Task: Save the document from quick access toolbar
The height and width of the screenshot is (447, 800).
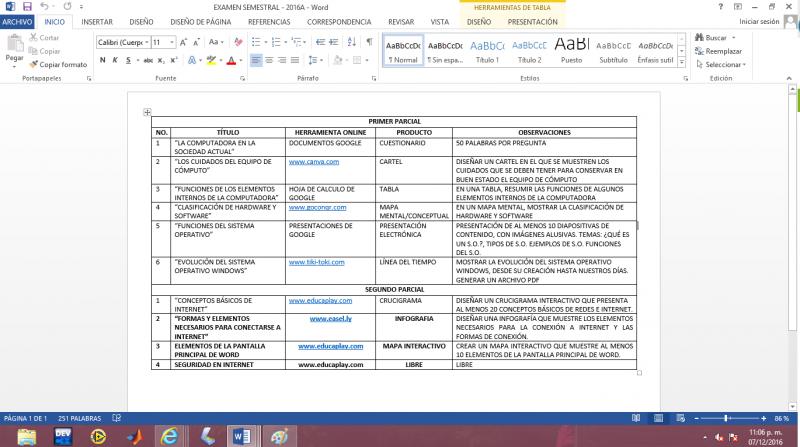Action: (27, 7)
